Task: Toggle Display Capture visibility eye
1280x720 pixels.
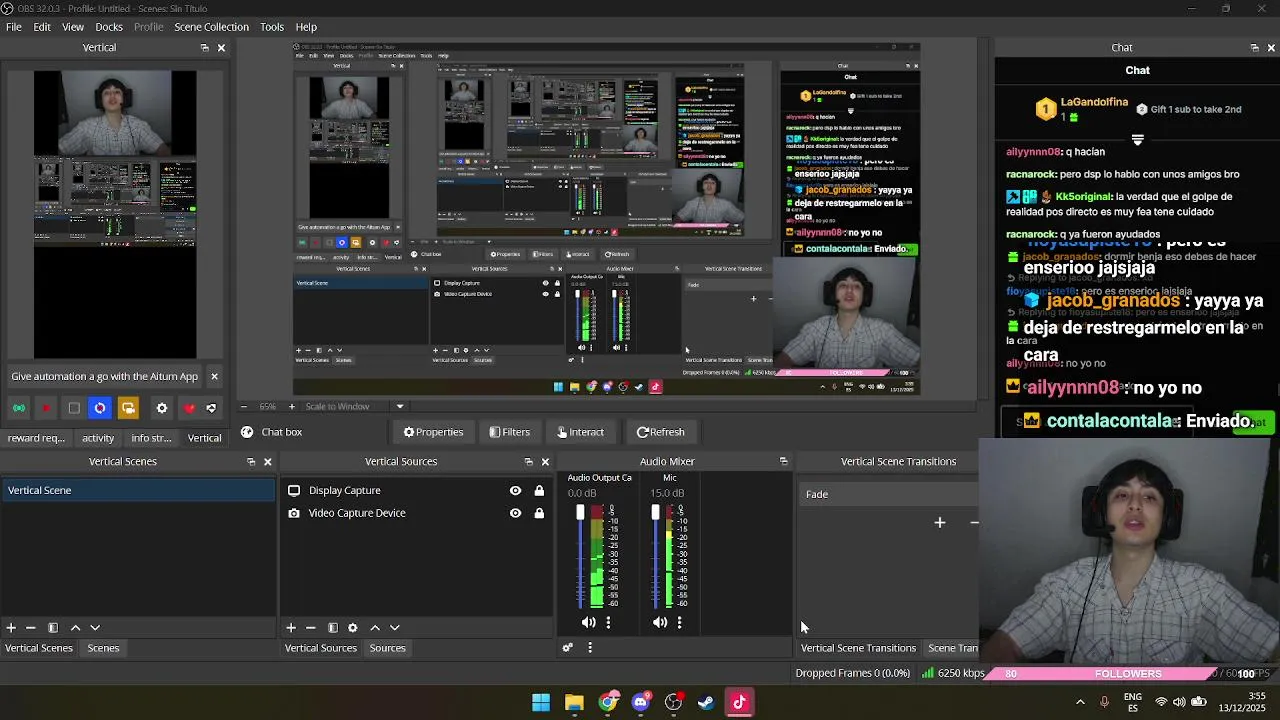Action: tap(515, 490)
